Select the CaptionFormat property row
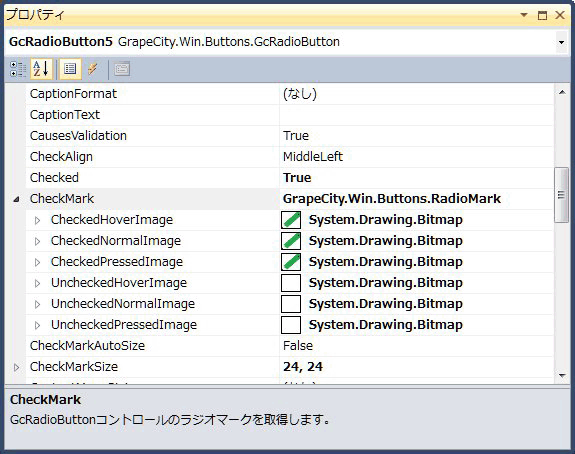 point(290,94)
